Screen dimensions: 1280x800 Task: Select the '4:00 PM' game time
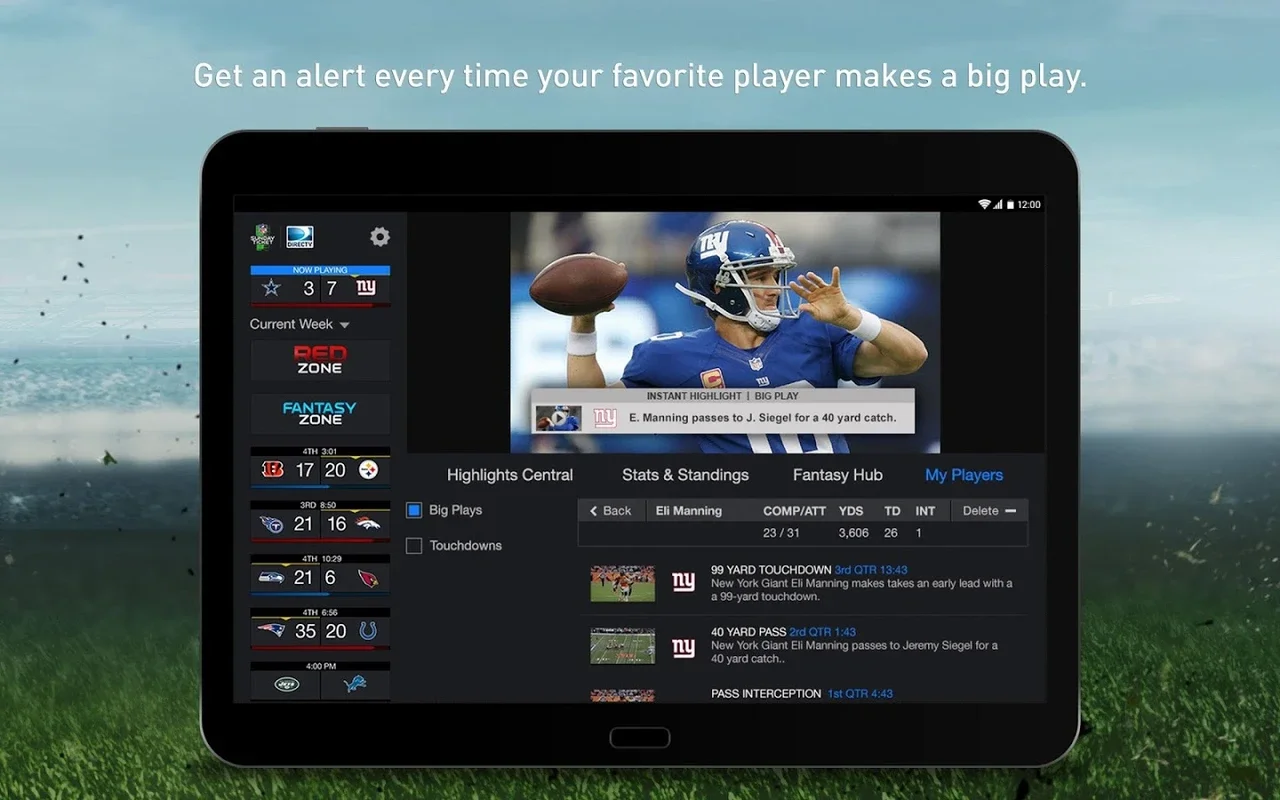320,666
